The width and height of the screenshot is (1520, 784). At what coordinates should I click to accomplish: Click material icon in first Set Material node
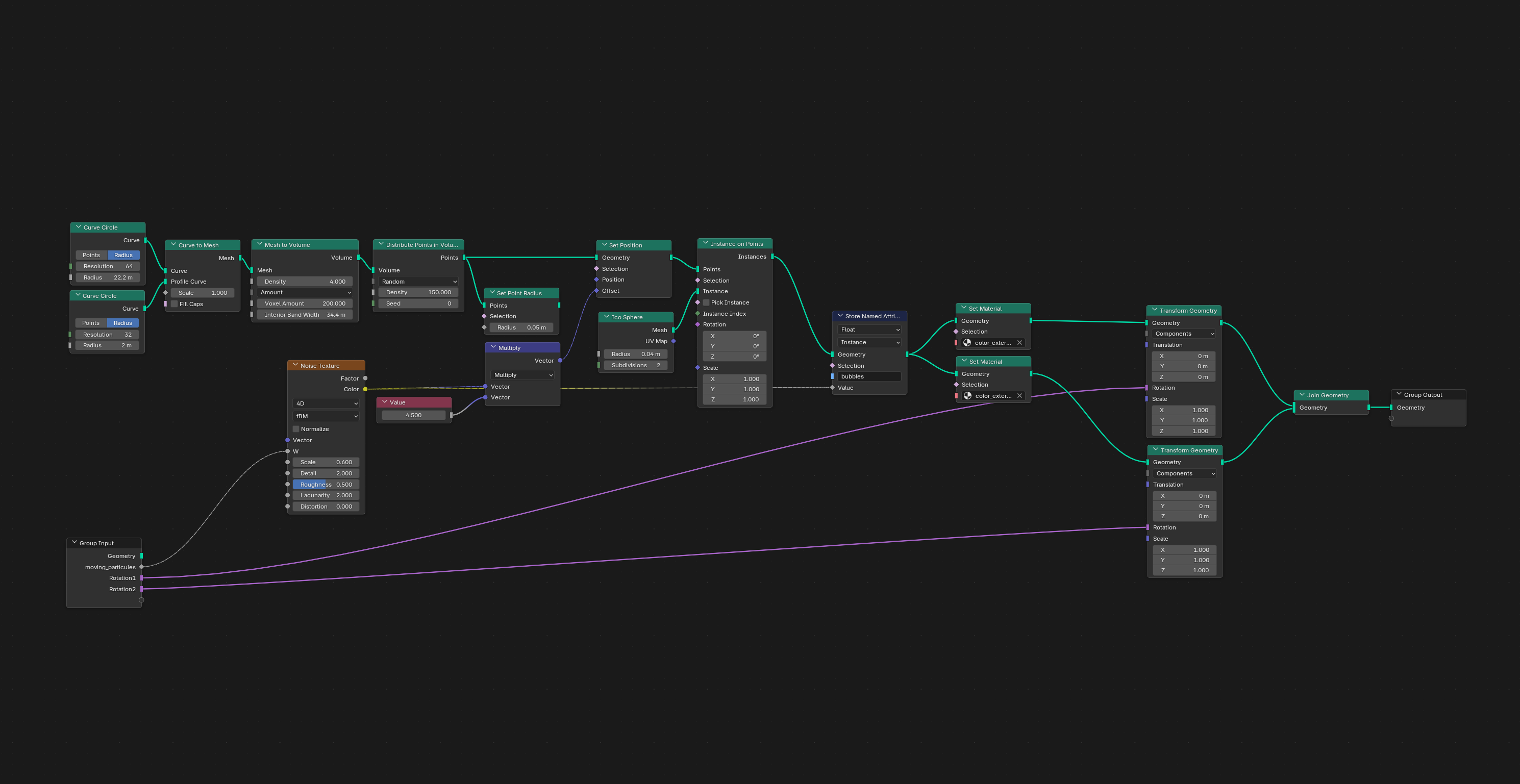(967, 343)
